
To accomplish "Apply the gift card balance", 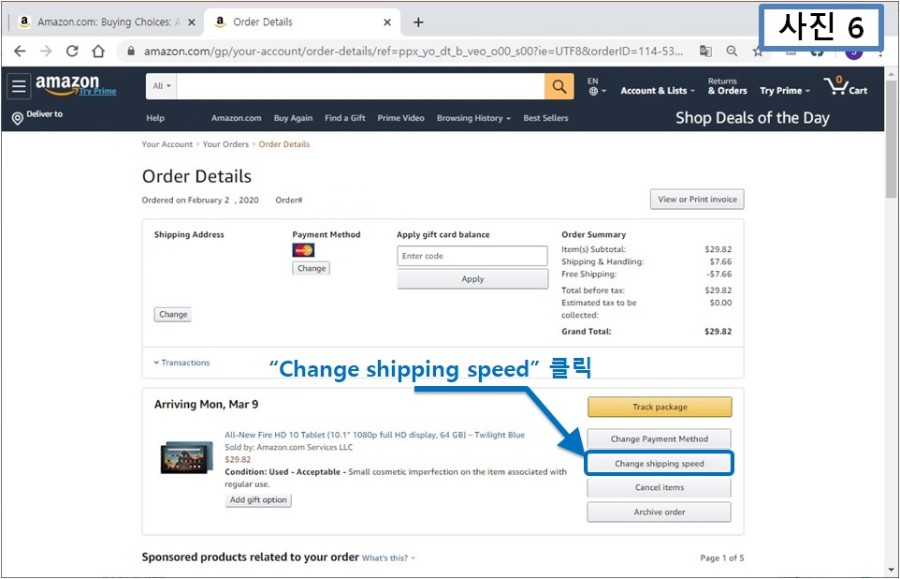I will 472,279.
